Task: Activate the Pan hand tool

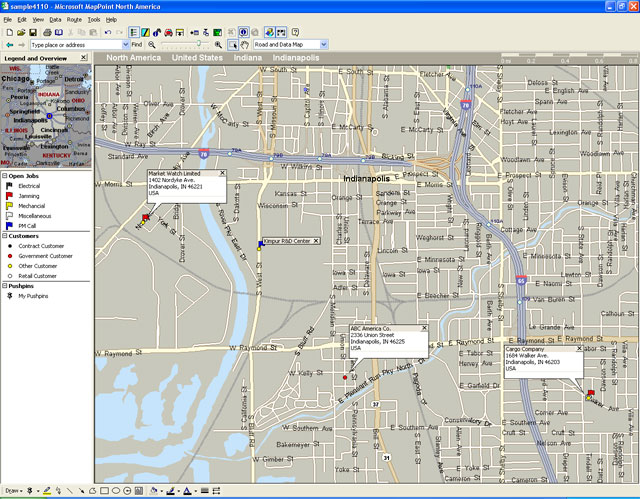Action: coord(244,45)
